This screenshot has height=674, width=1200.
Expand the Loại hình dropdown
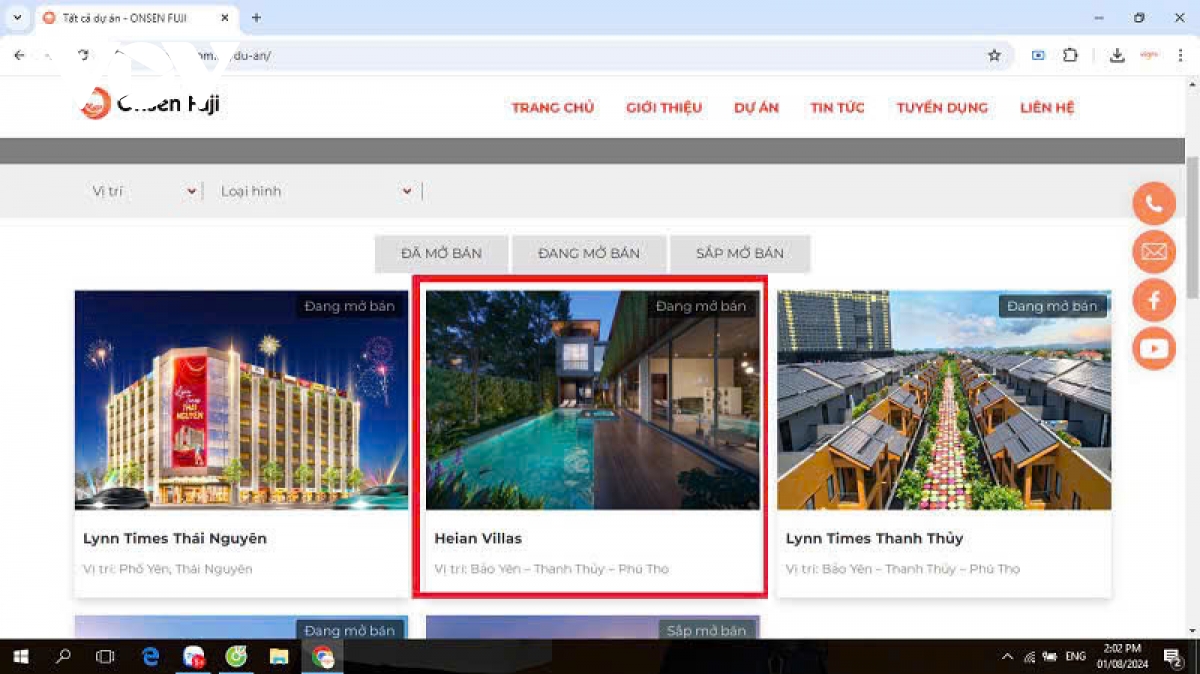[316, 191]
